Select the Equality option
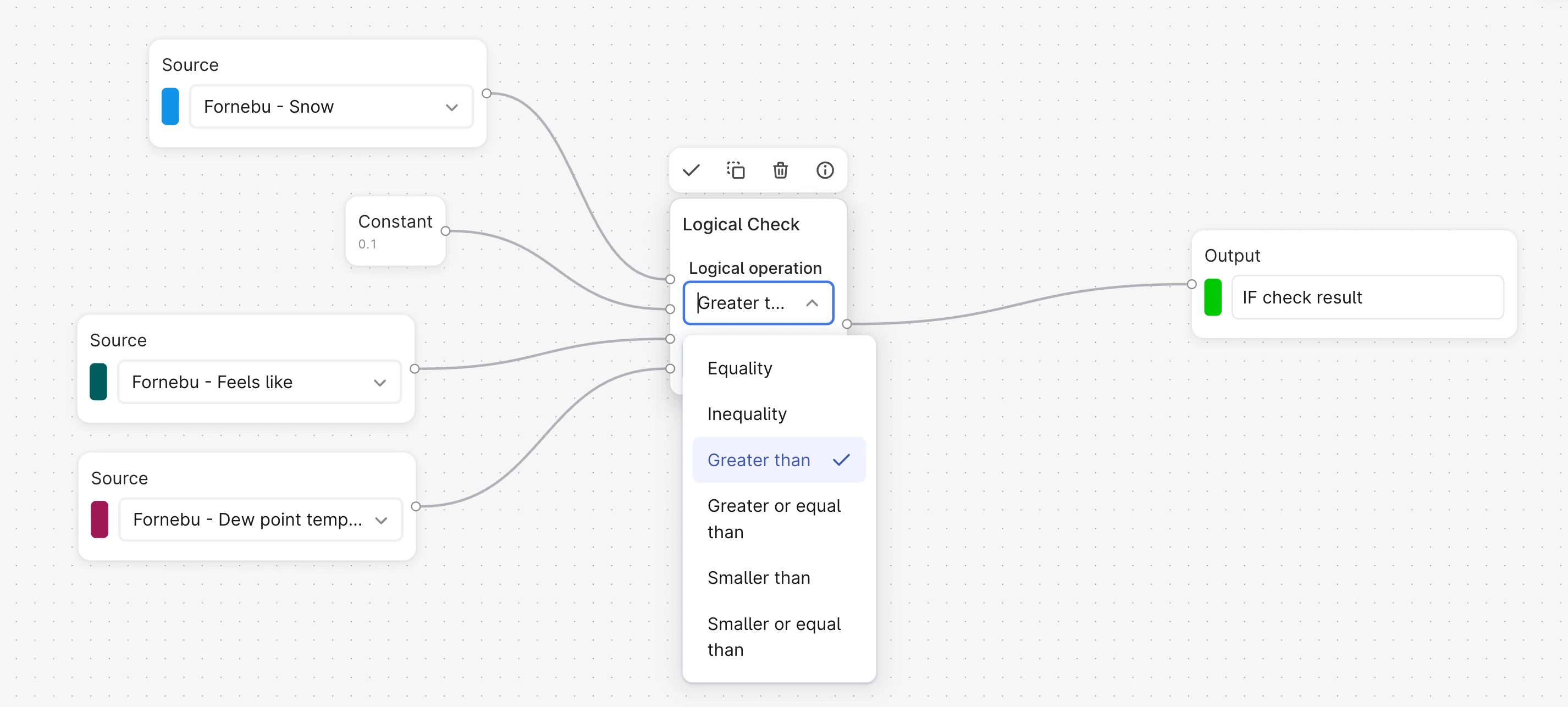 [x=739, y=368]
